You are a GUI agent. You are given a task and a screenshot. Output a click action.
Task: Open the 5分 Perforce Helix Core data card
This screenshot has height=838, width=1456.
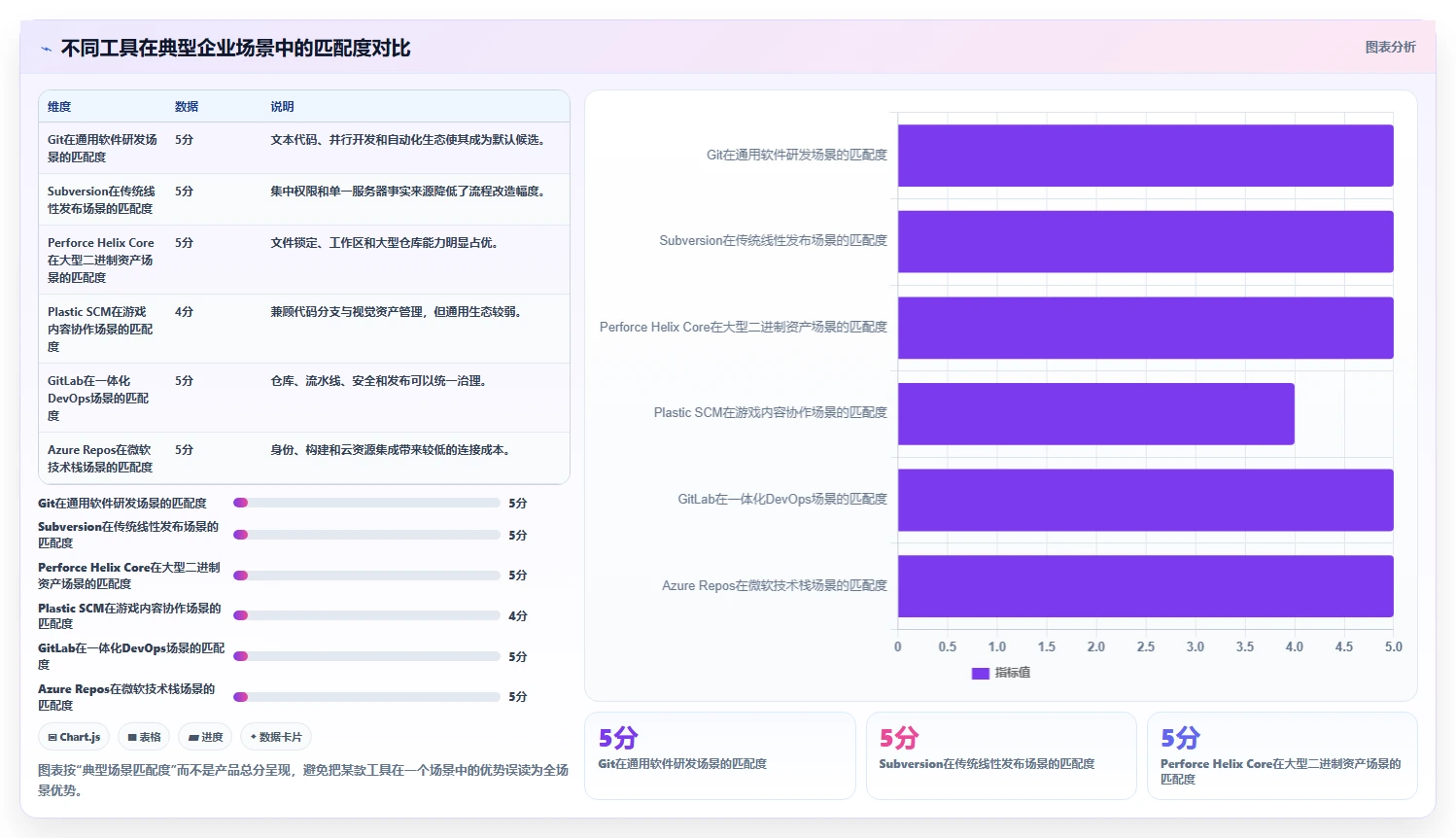point(1282,755)
